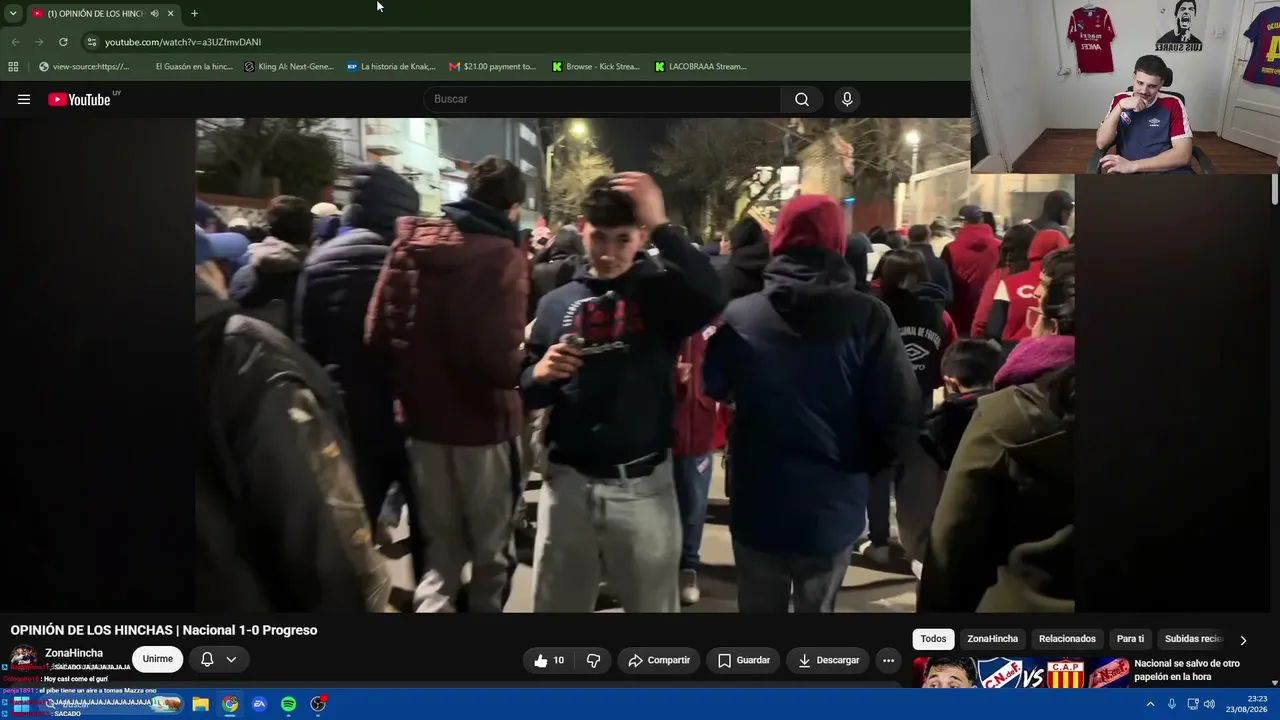Open a new browser tab
Screen dimensions: 1280x720
[194, 13]
